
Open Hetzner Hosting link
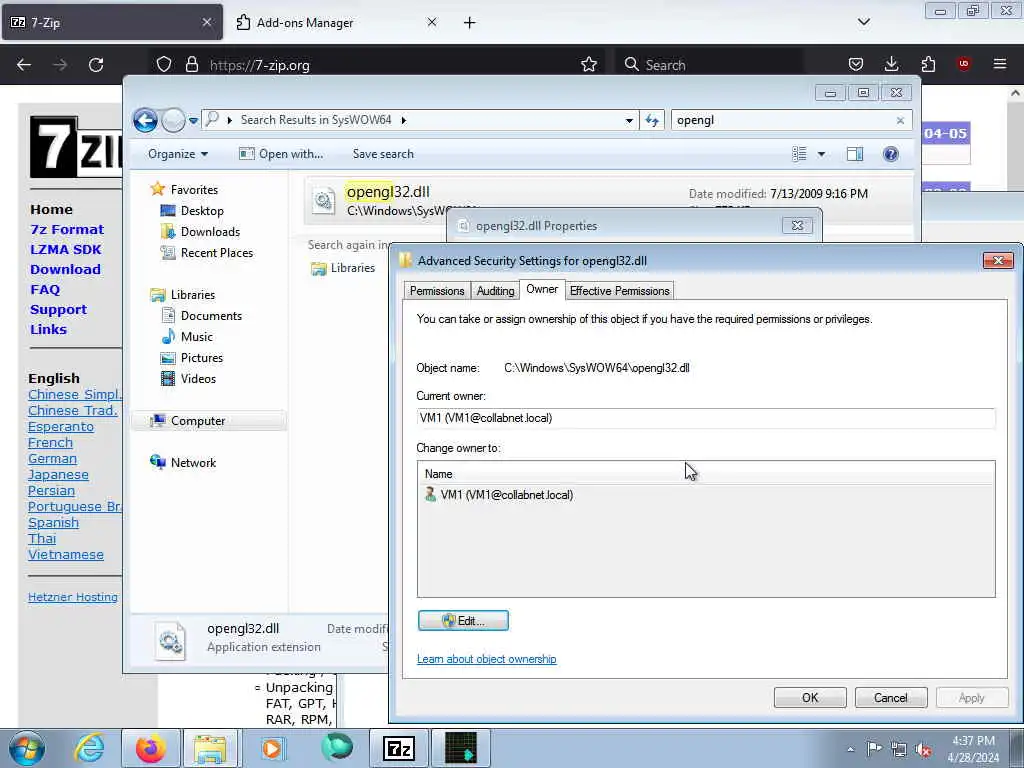(x=72, y=598)
